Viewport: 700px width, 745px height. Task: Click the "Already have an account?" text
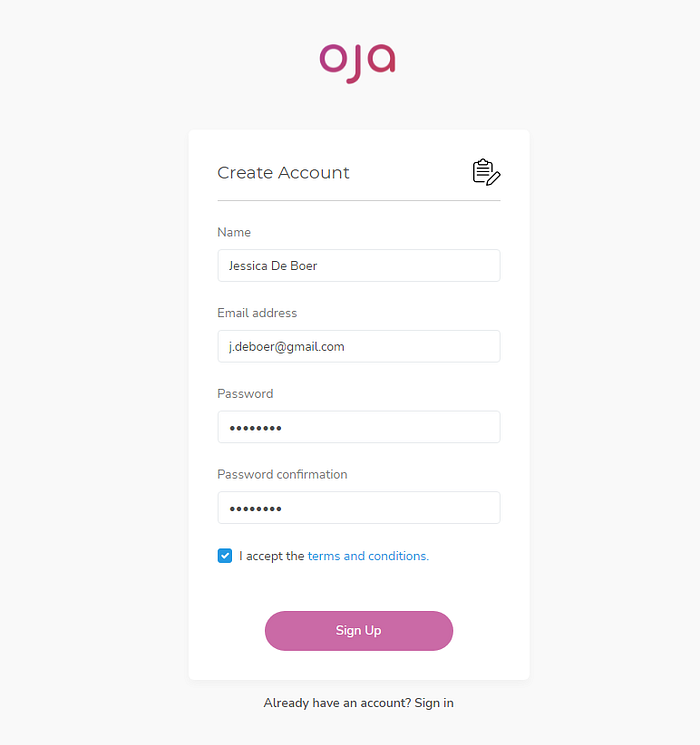click(x=336, y=703)
